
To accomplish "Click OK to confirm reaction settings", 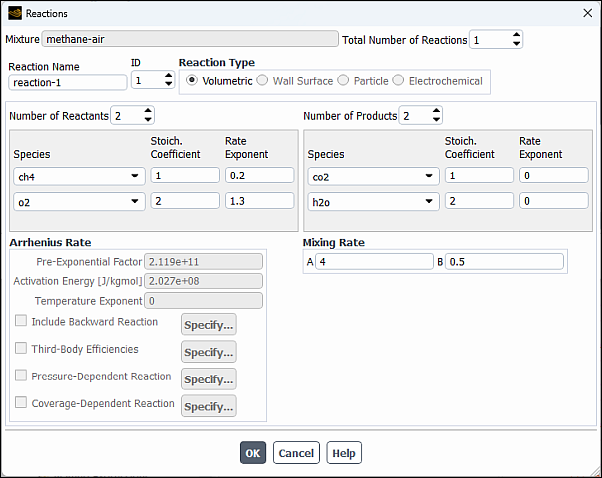I will pyautogui.click(x=253, y=453).
